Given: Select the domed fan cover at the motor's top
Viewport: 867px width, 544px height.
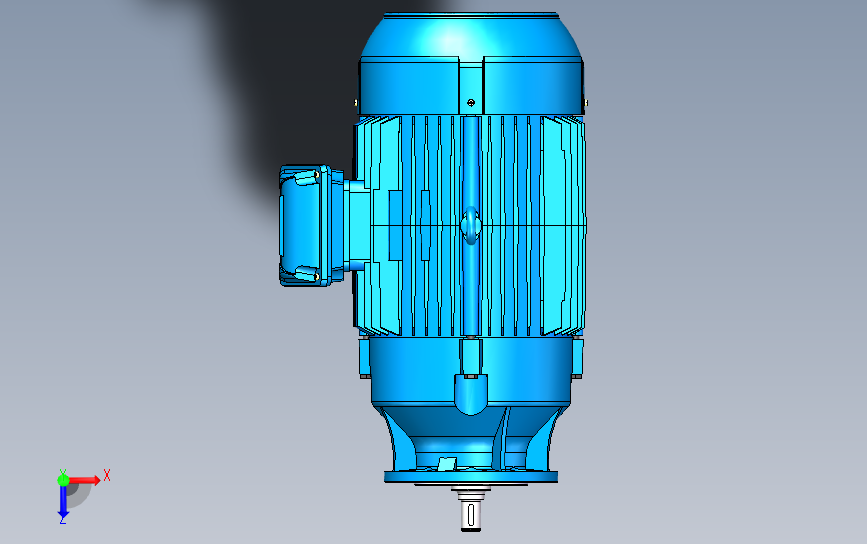Looking at the screenshot, I should pyautogui.click(x=471, y=64).
